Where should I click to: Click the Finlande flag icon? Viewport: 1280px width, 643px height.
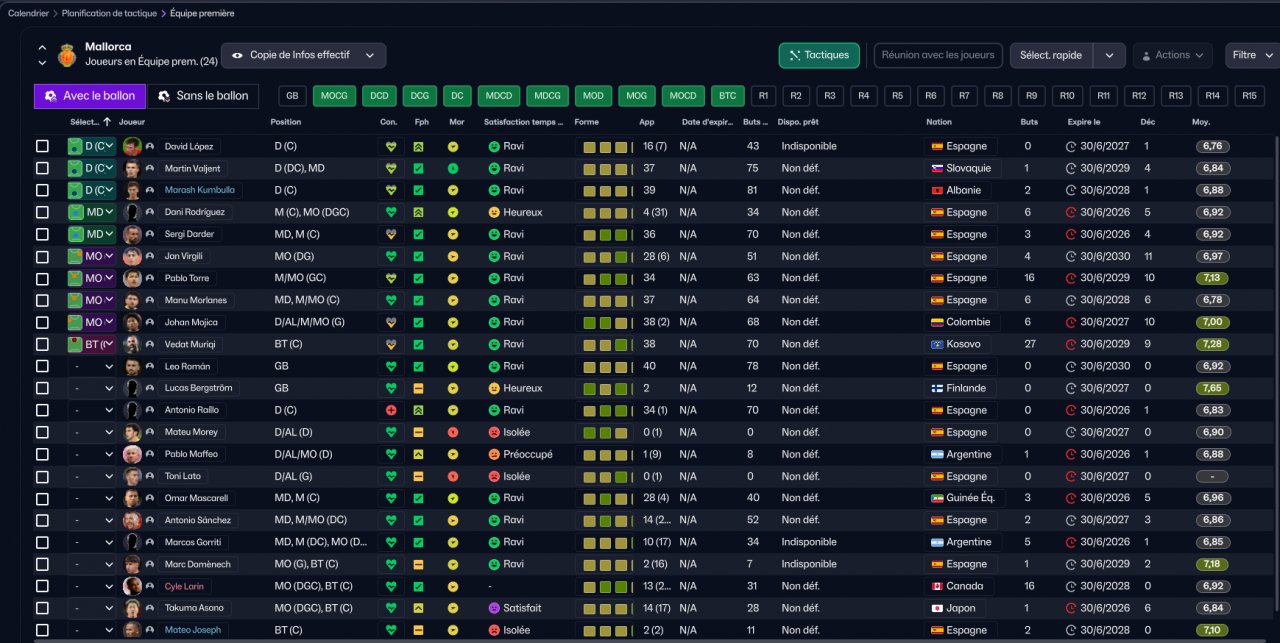point(937,388)
